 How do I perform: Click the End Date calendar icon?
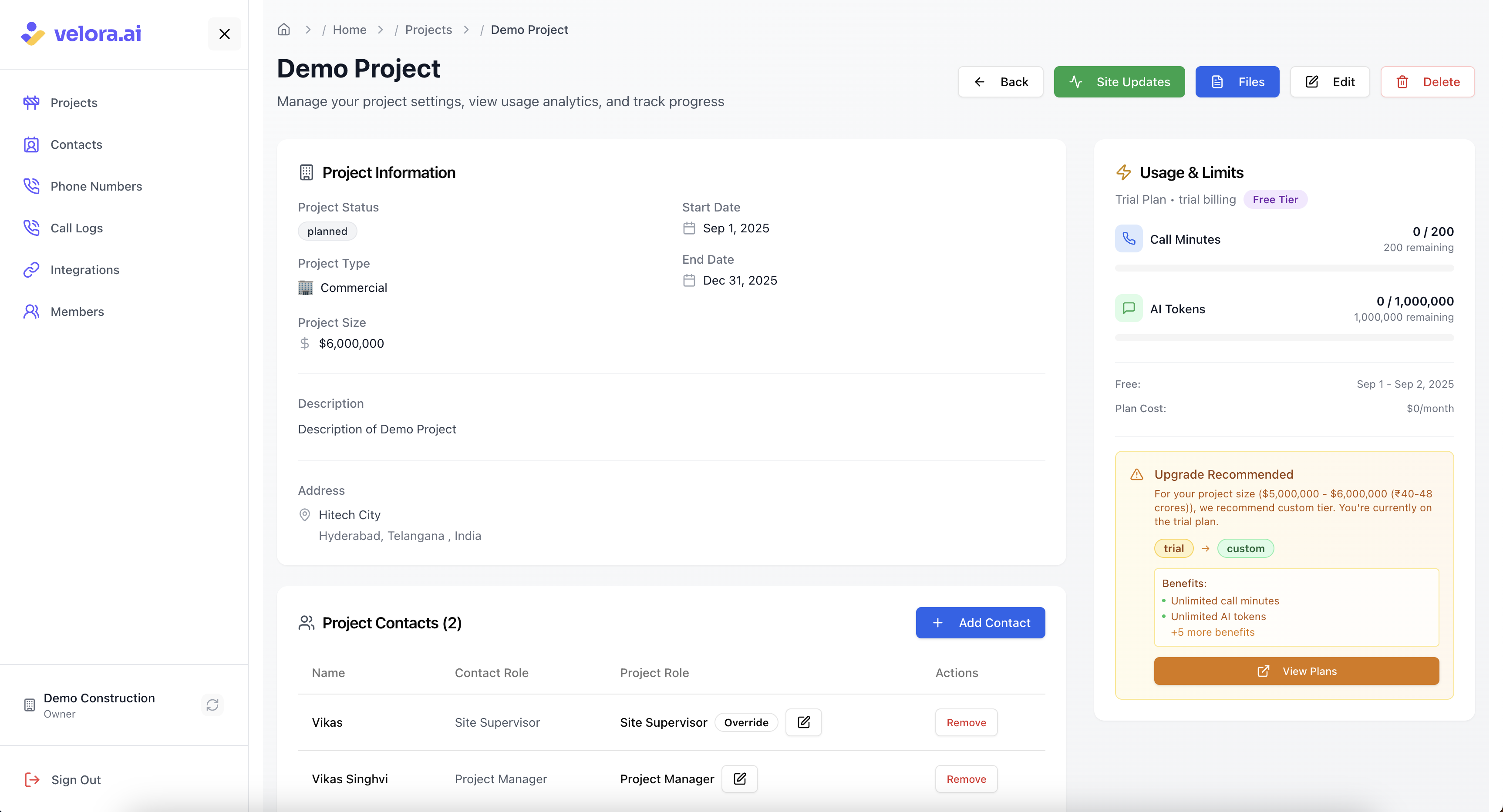[x=689, y=281]
